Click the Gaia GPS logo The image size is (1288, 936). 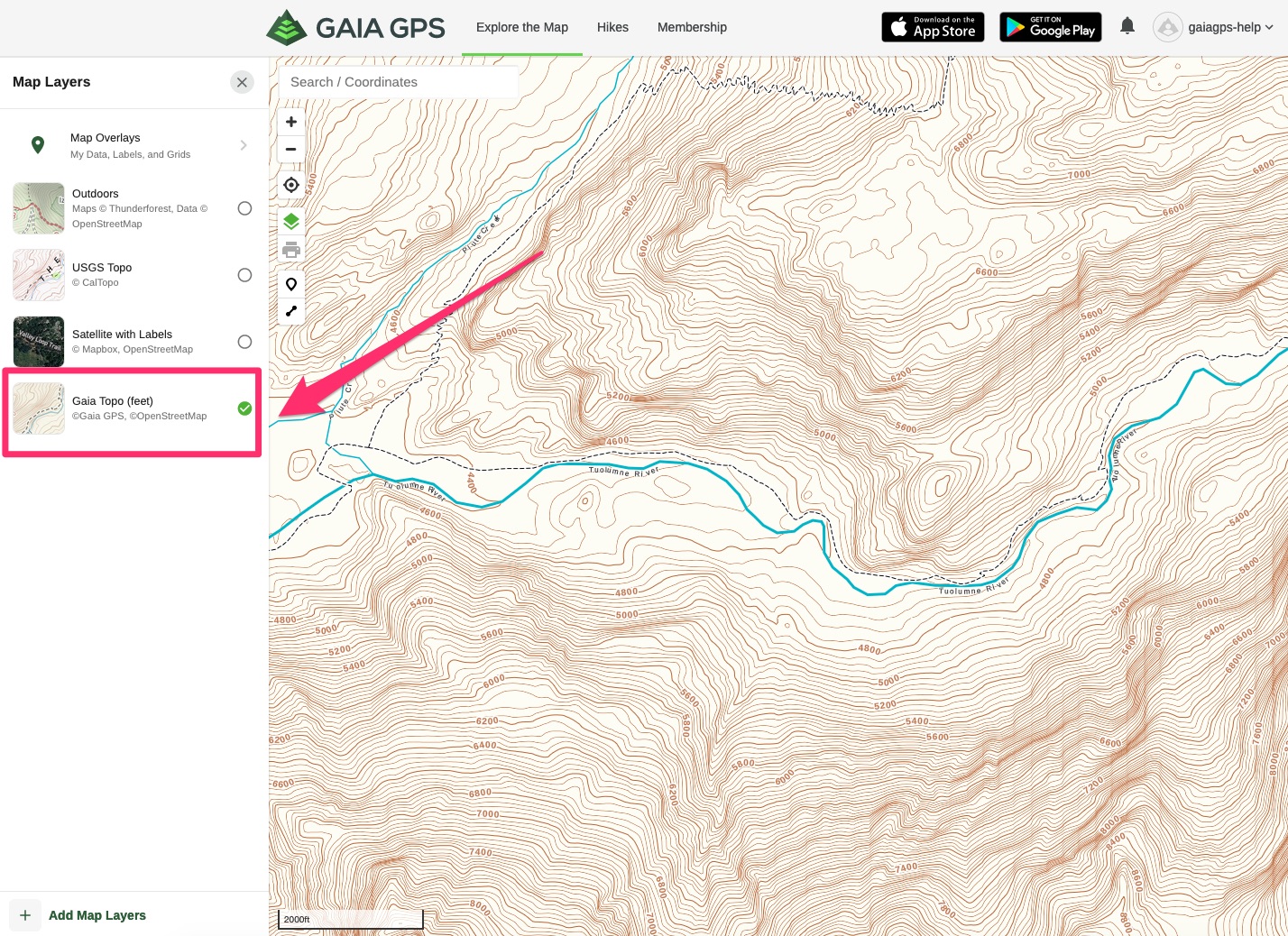point(355,27)
